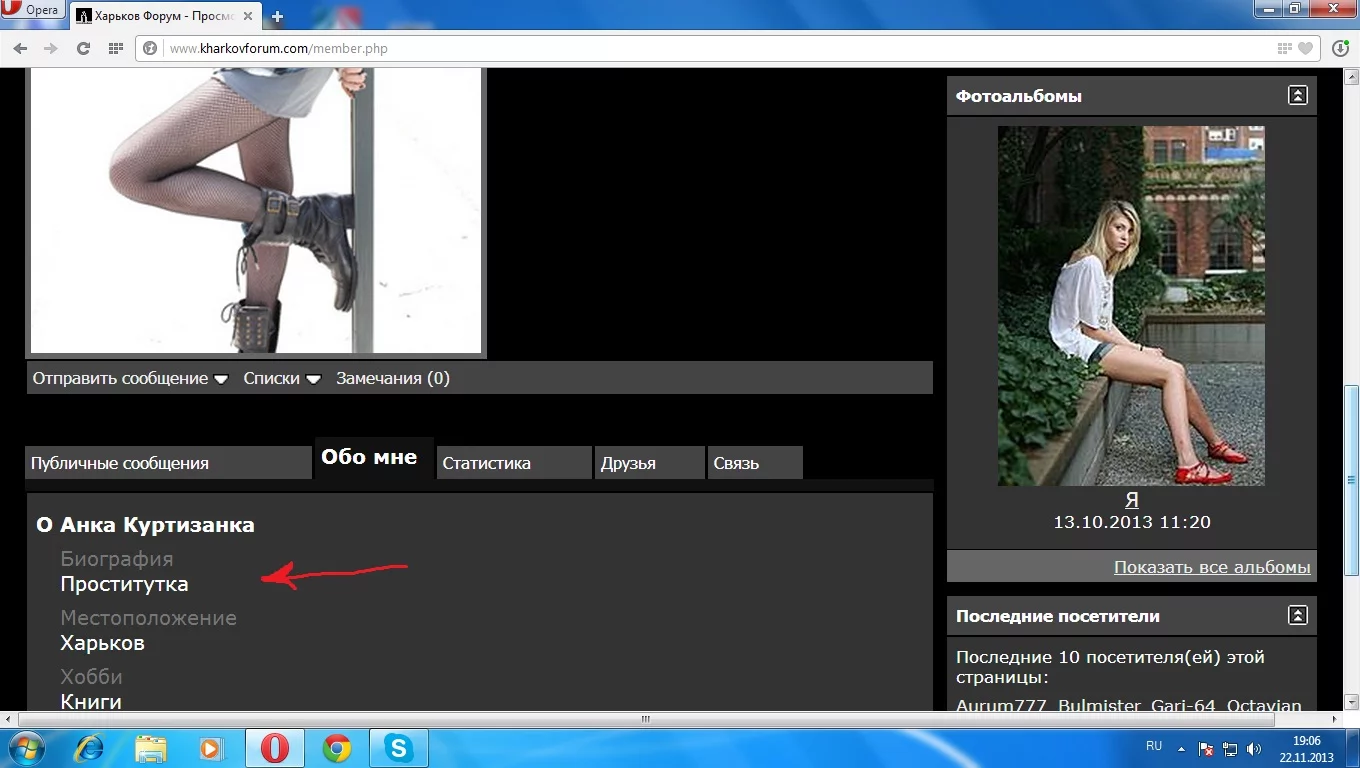The height and width of the screenshot is (768, 1360).
Task: Open the Статистика tab
Action: [x=514, y=463]
